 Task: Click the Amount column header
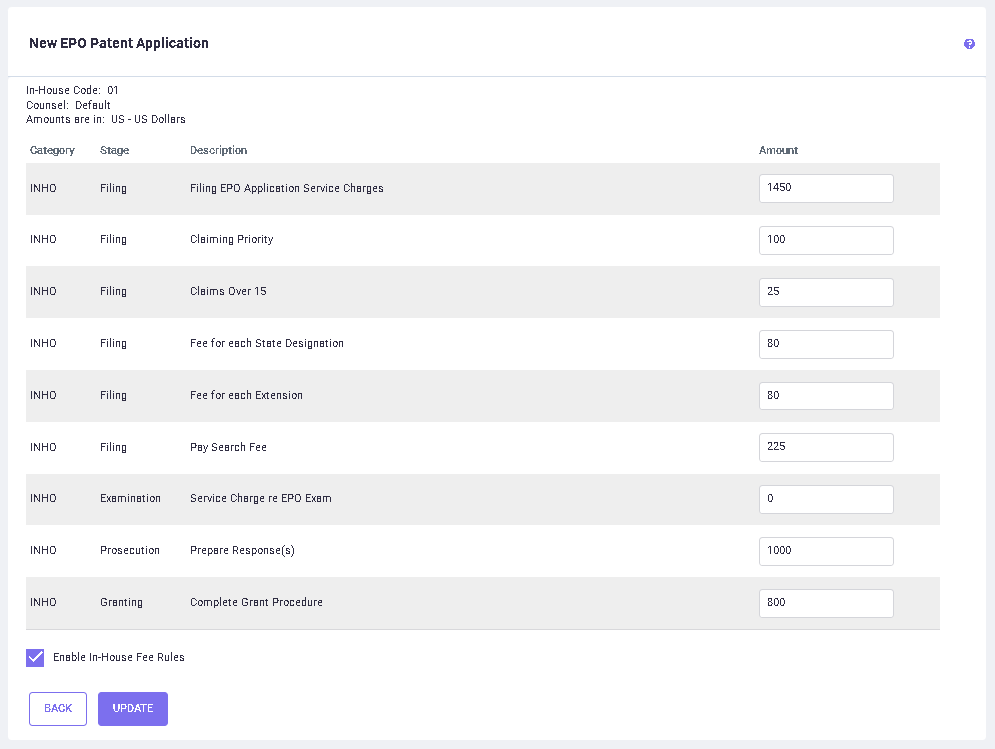(778, 150)
